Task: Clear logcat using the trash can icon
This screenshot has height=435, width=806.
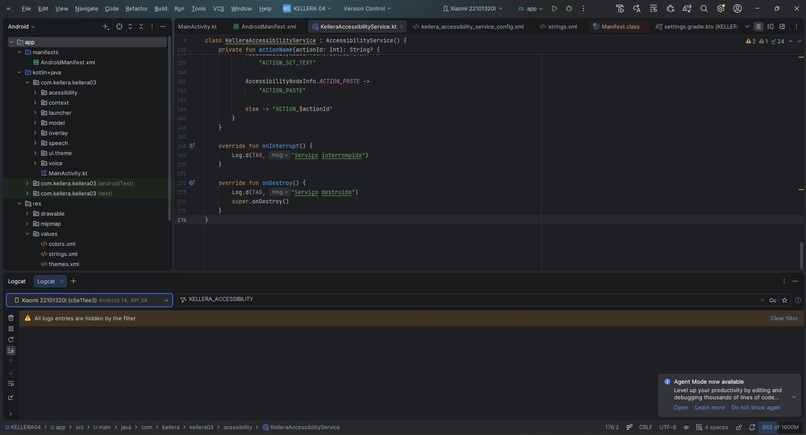Action: pos(11,318)
